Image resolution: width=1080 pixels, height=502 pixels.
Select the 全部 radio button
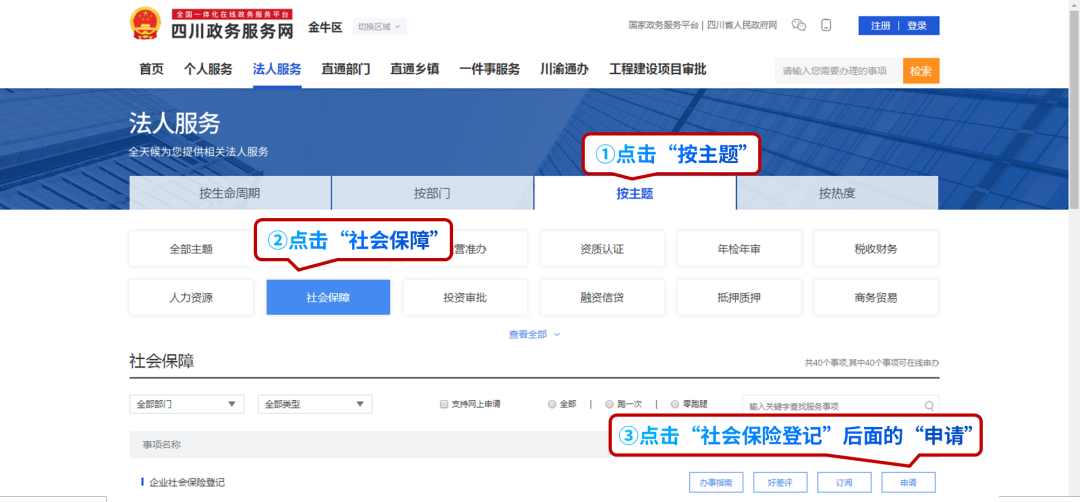point(552,404)
